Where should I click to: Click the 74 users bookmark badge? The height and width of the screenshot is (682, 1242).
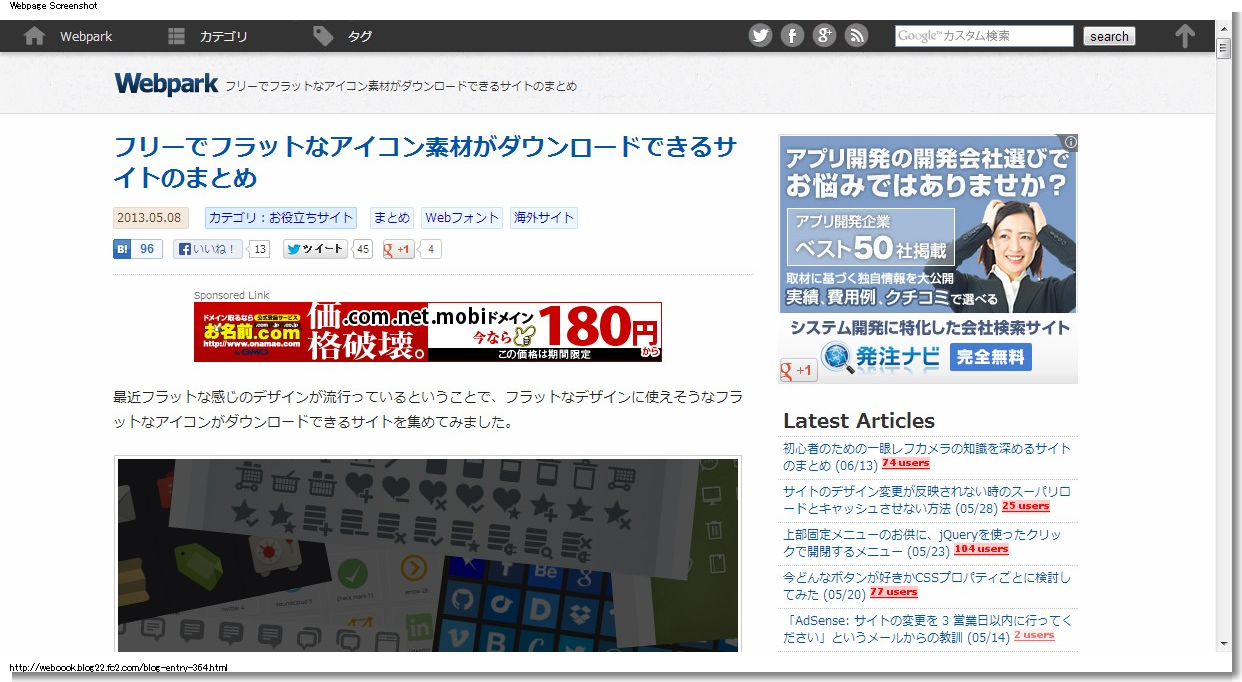[906, 464]
